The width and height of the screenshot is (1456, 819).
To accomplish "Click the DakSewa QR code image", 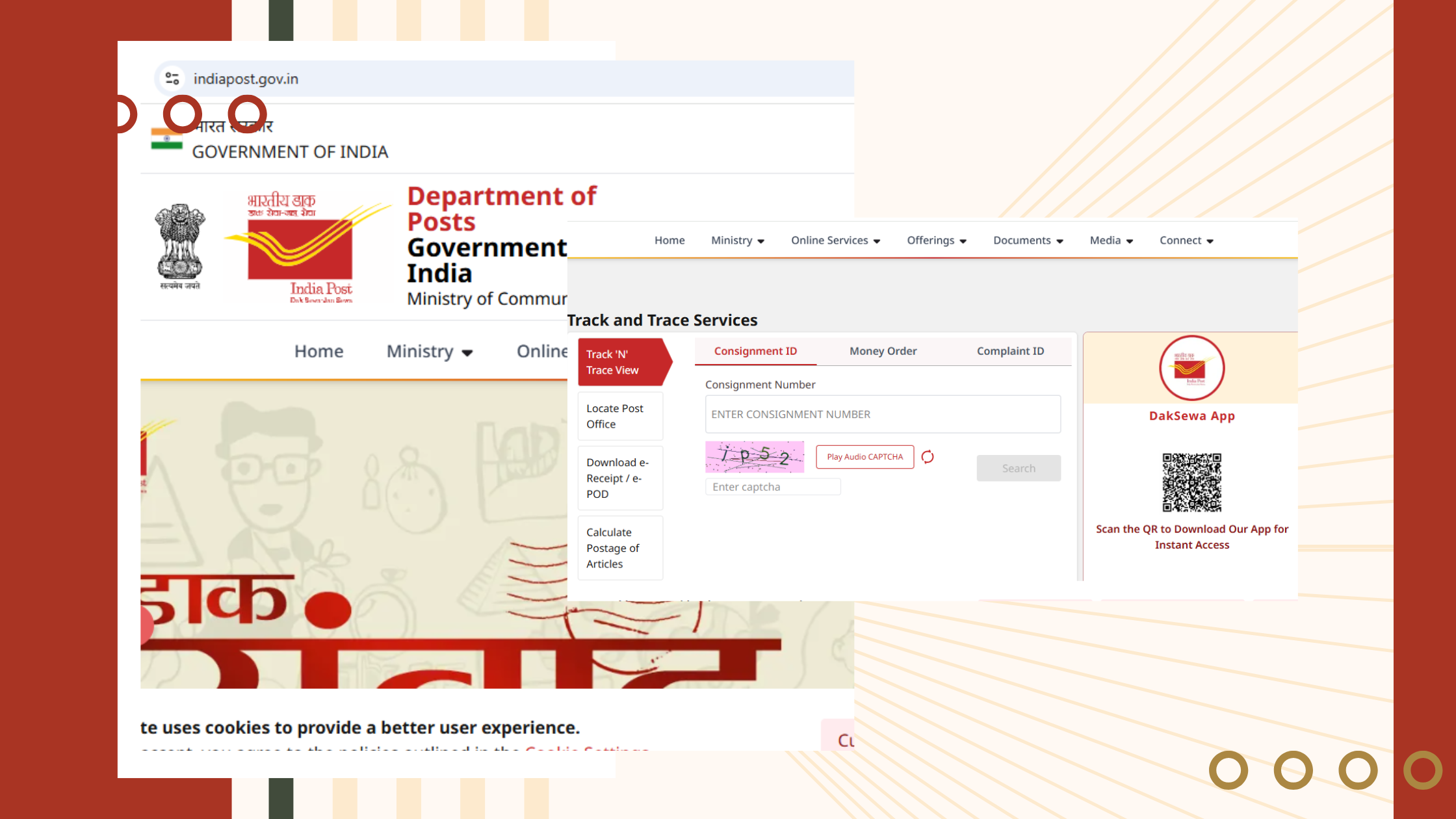I will (1191, 482).
